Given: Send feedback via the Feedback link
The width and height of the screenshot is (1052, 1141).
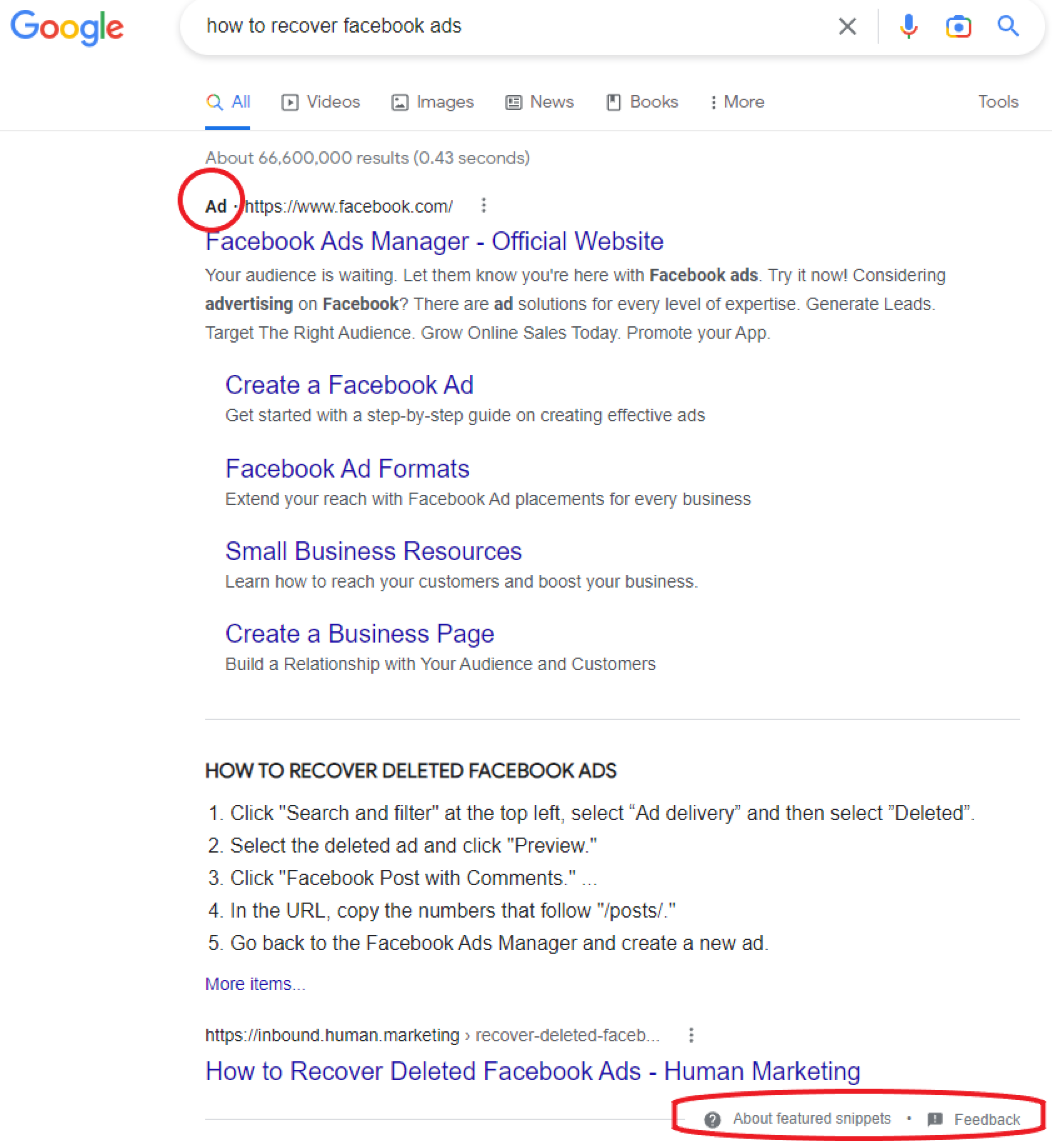Looking at the screenshot, I should click(987, 1119).
